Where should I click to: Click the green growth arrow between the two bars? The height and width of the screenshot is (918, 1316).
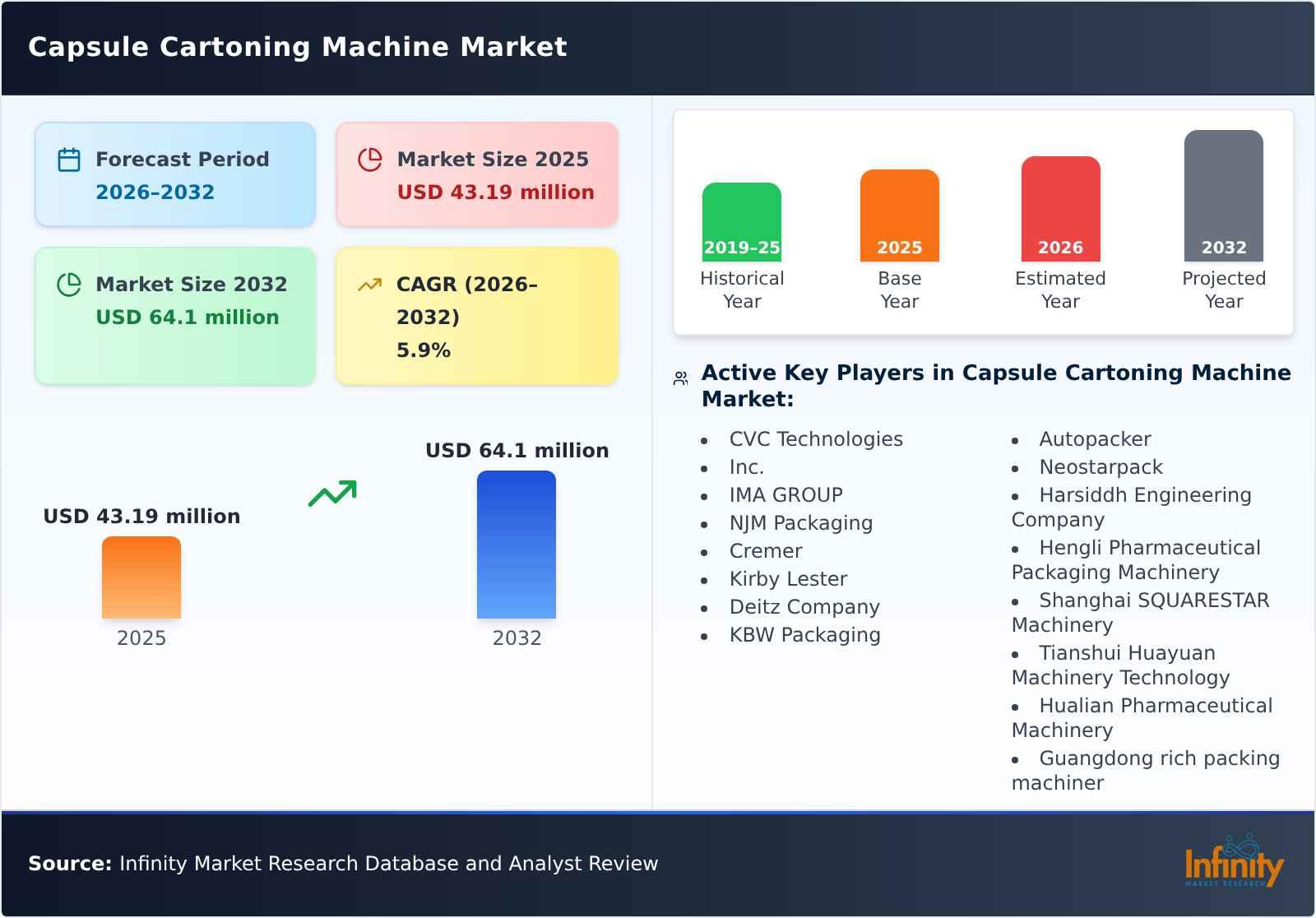coord(334,494)
